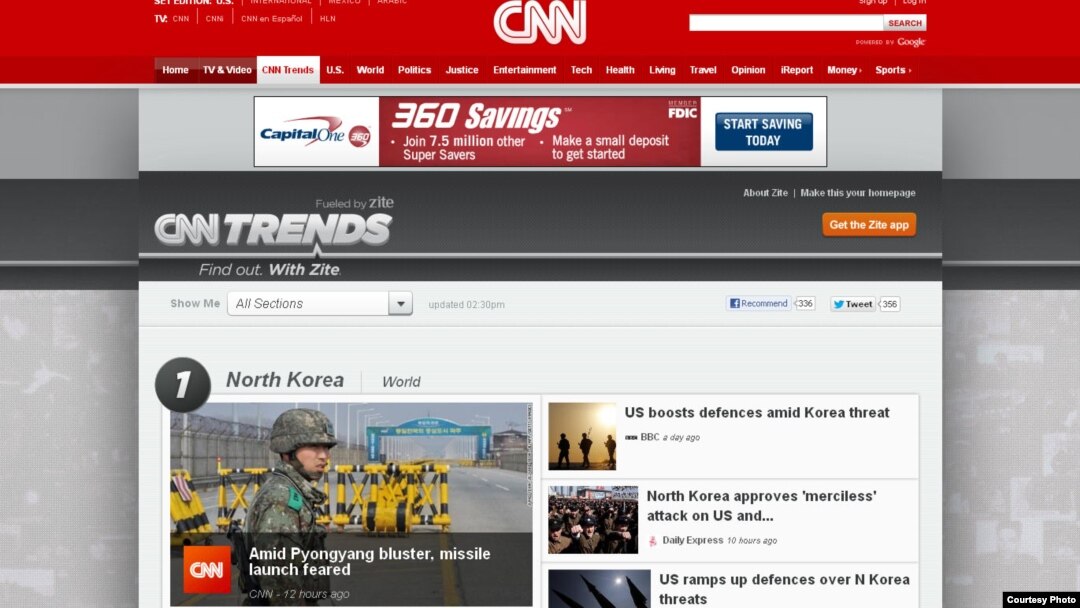The height and width of the screenshot is (608, 1080).
Task: Click the saluting crowd thumbnail for Daily Express story
Action: (593, 520)
